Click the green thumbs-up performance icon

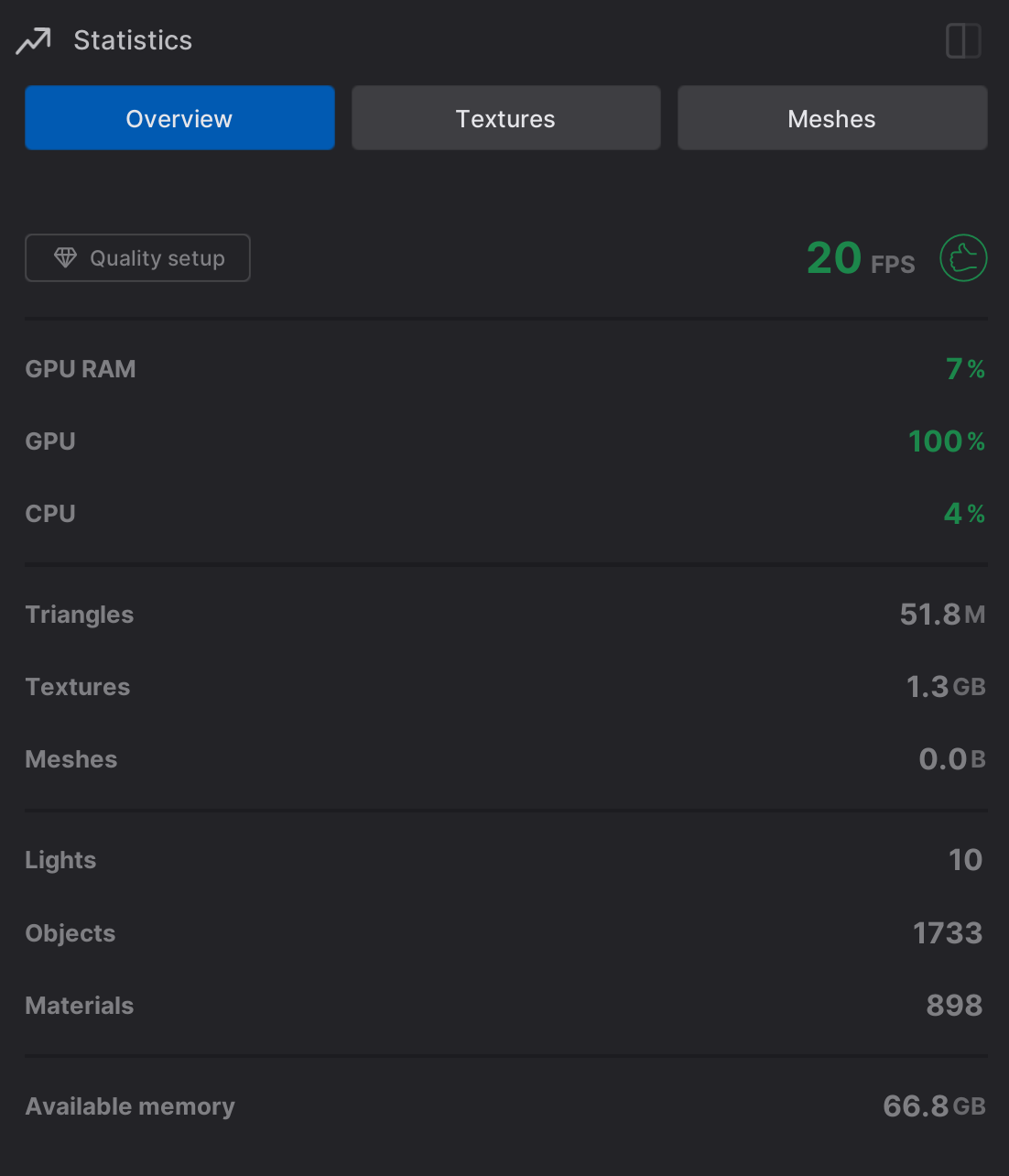coord(963,258)
